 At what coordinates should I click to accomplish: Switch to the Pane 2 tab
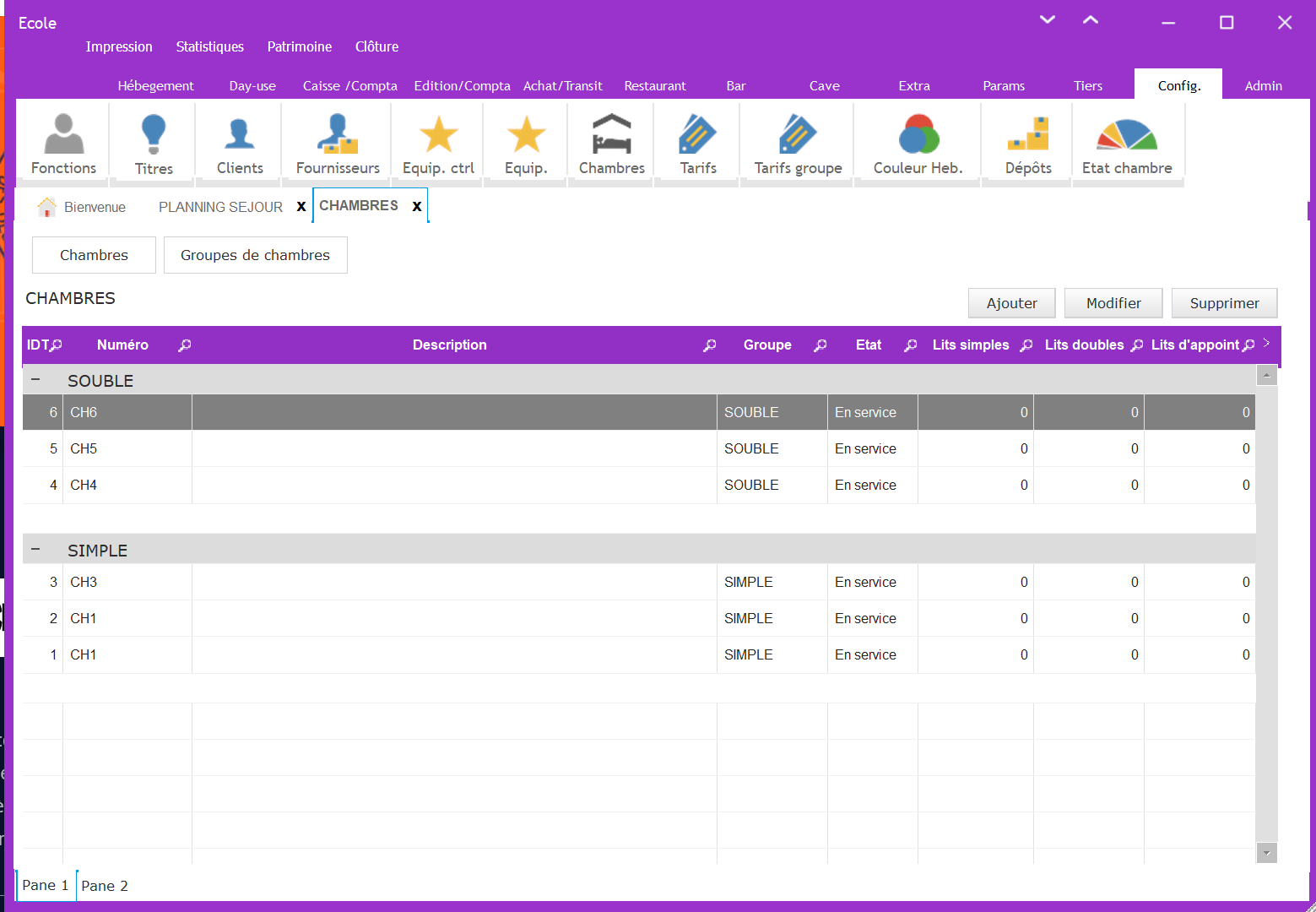105,886
